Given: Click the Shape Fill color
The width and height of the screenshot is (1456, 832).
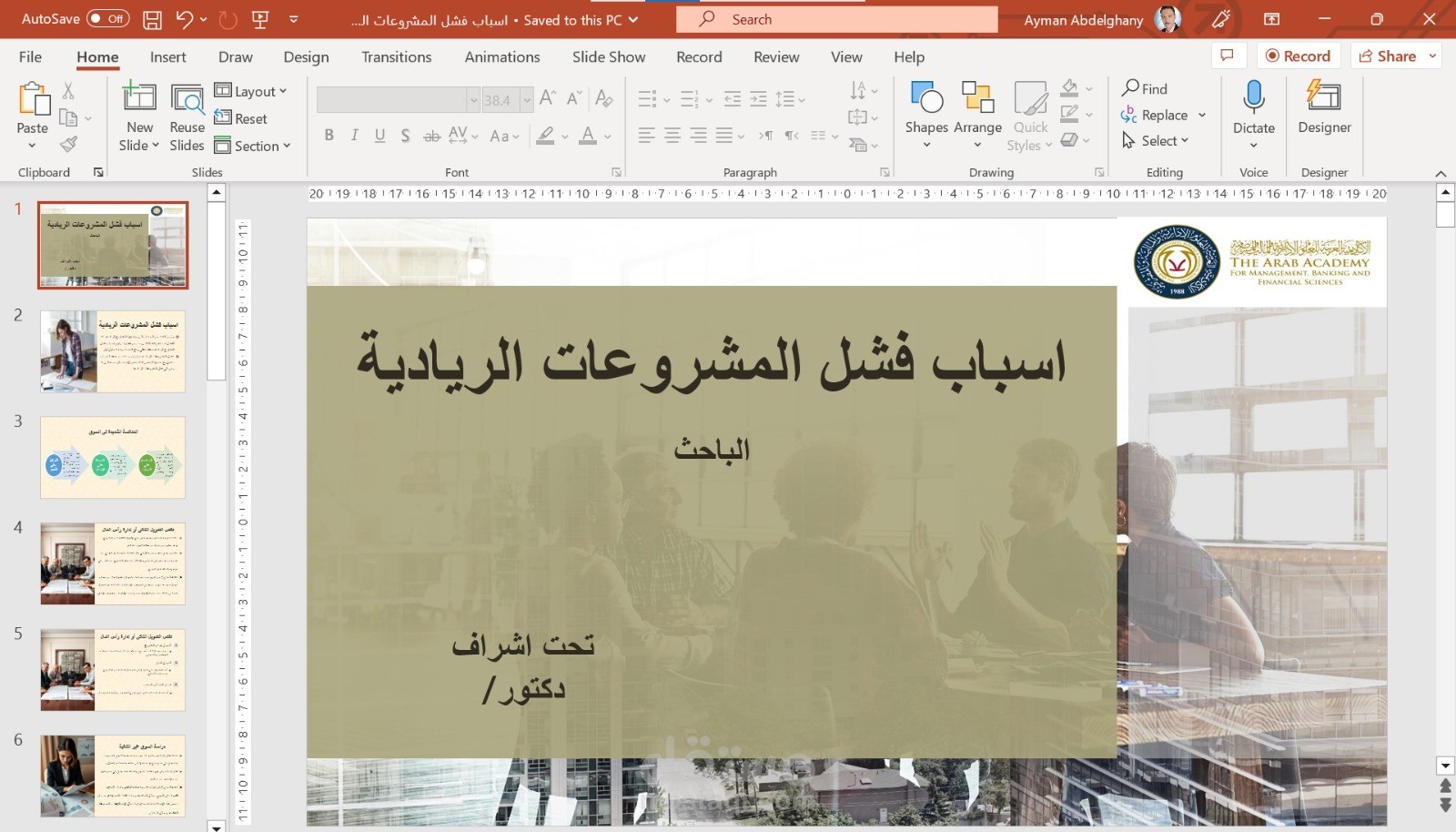Looking at the screenshot, I should (x=1070, y=88).
